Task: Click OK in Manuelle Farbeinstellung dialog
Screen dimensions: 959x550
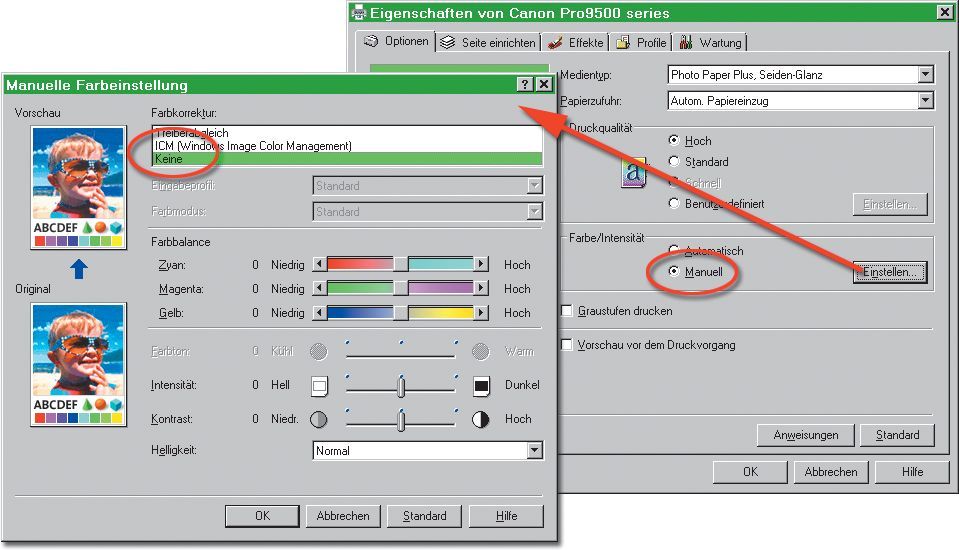Action: click(262, 516)
